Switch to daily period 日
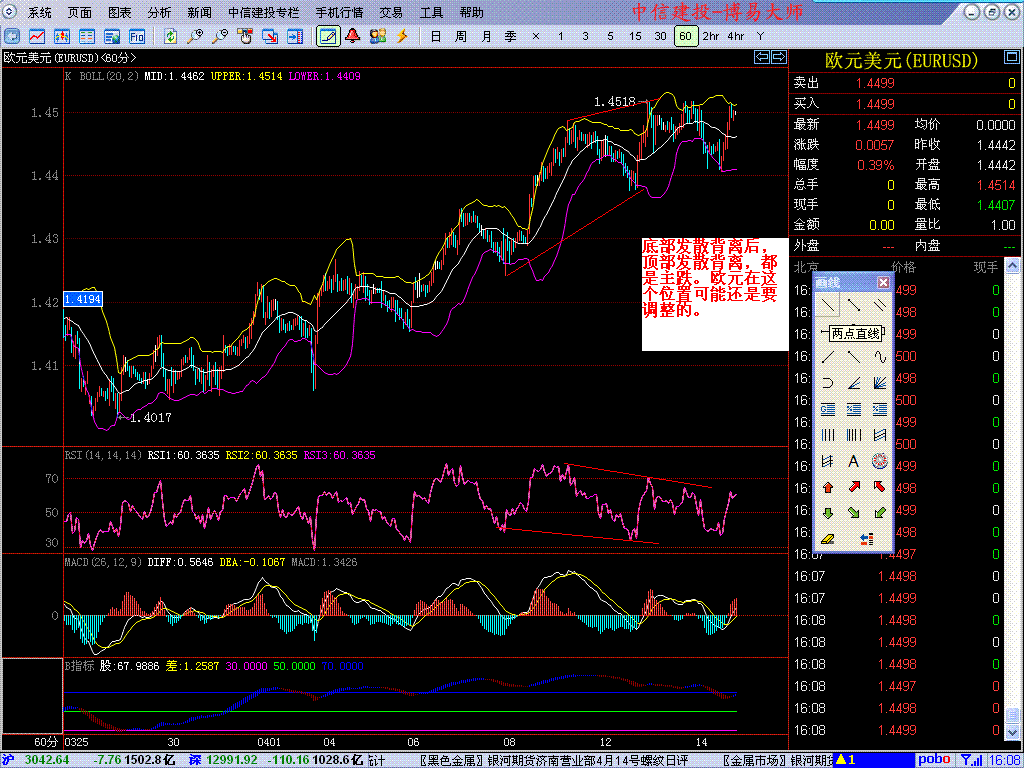The width and height of the screenshot is (1024, 768). [x=436, y=37]
